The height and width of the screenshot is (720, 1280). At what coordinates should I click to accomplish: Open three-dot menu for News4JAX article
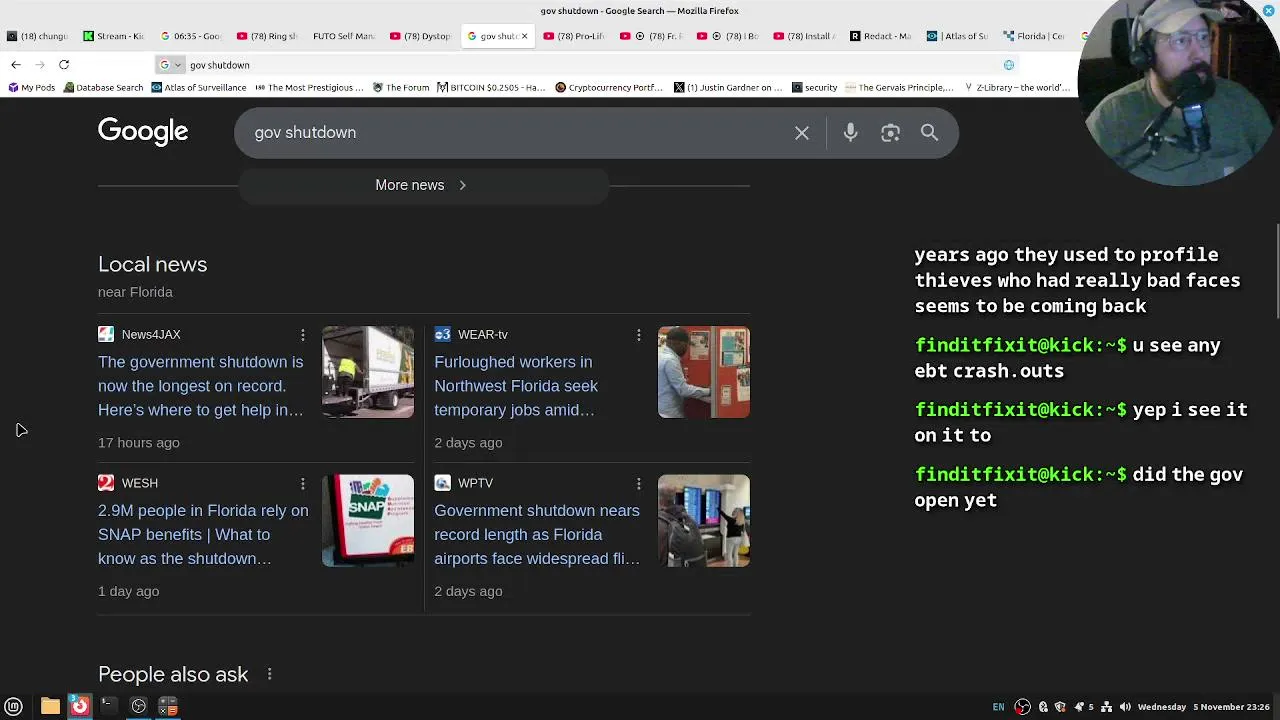302,335
